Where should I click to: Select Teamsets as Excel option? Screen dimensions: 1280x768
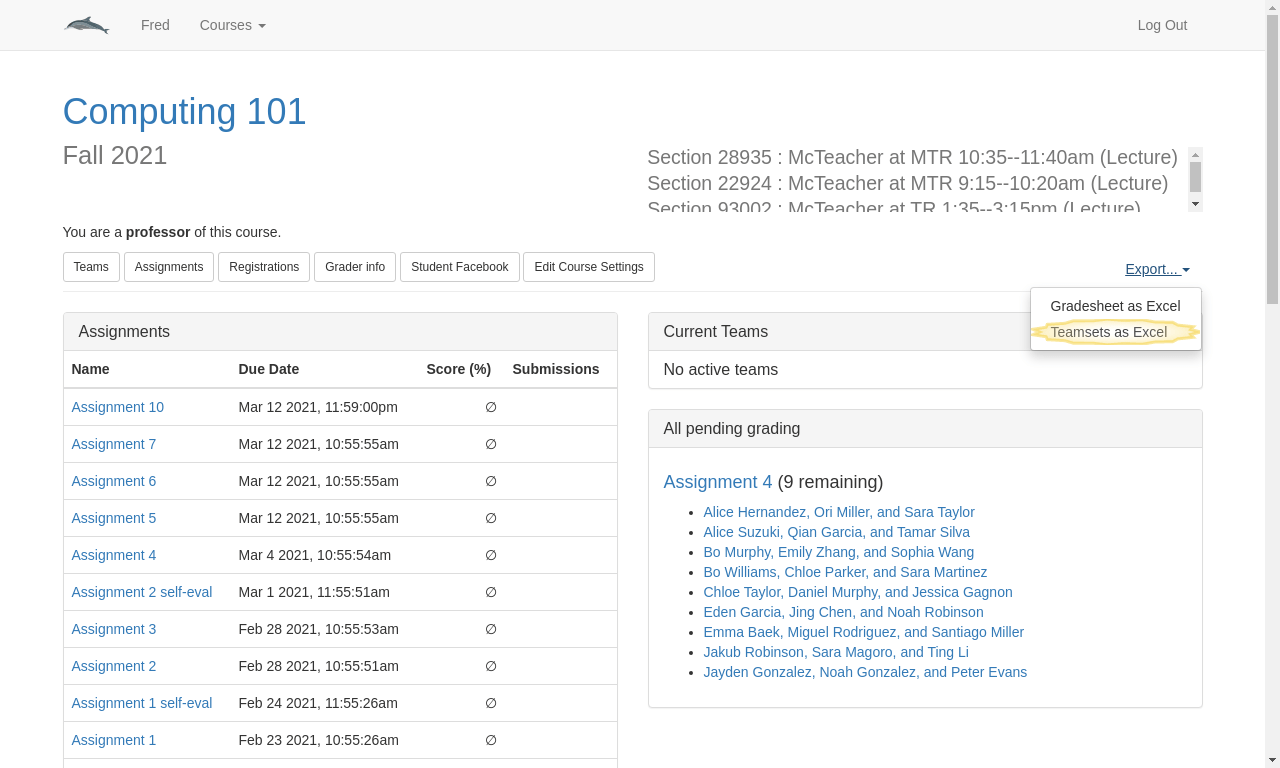[1108, 332]
